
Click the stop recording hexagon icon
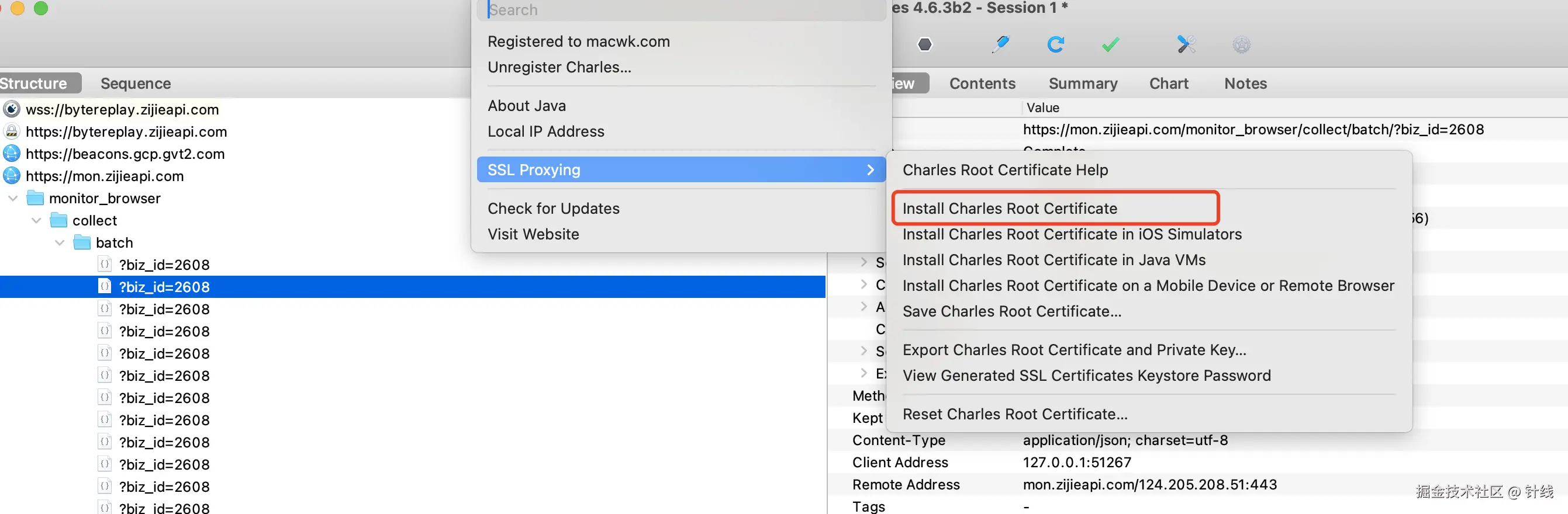pos(925,44)
